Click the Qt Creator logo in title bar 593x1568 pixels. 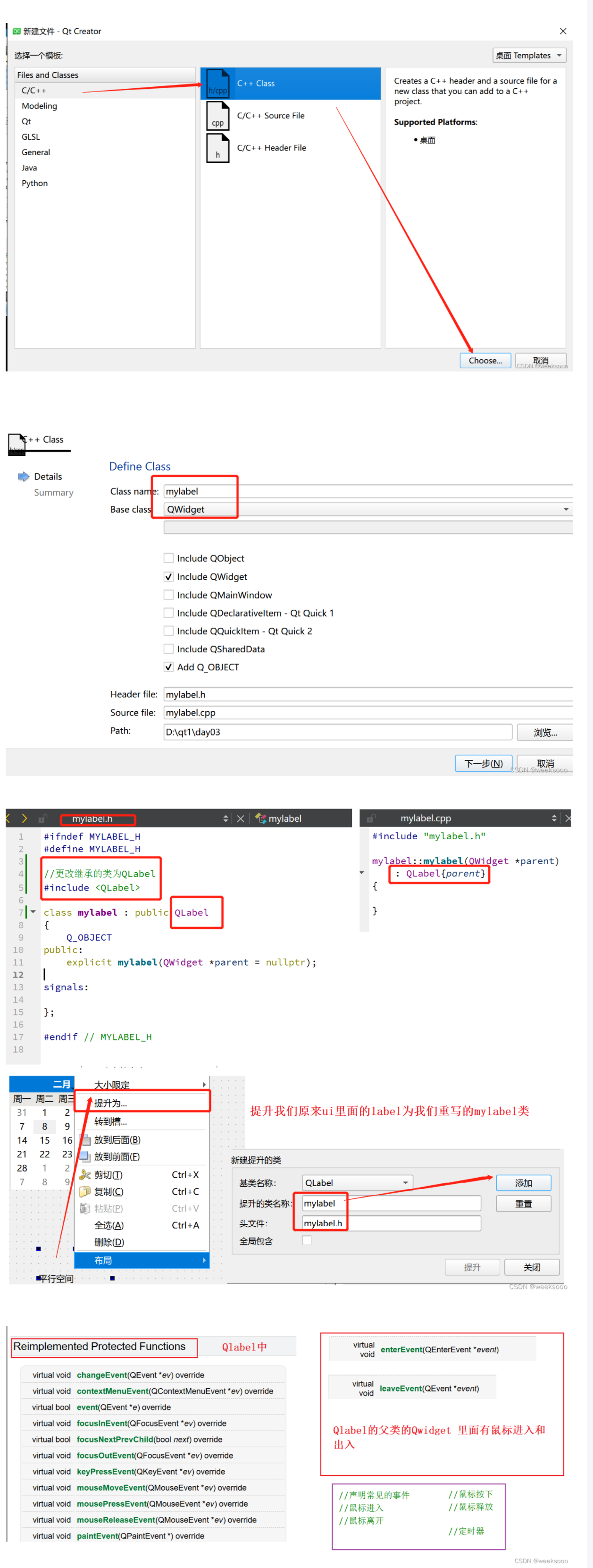pos(17,31)
